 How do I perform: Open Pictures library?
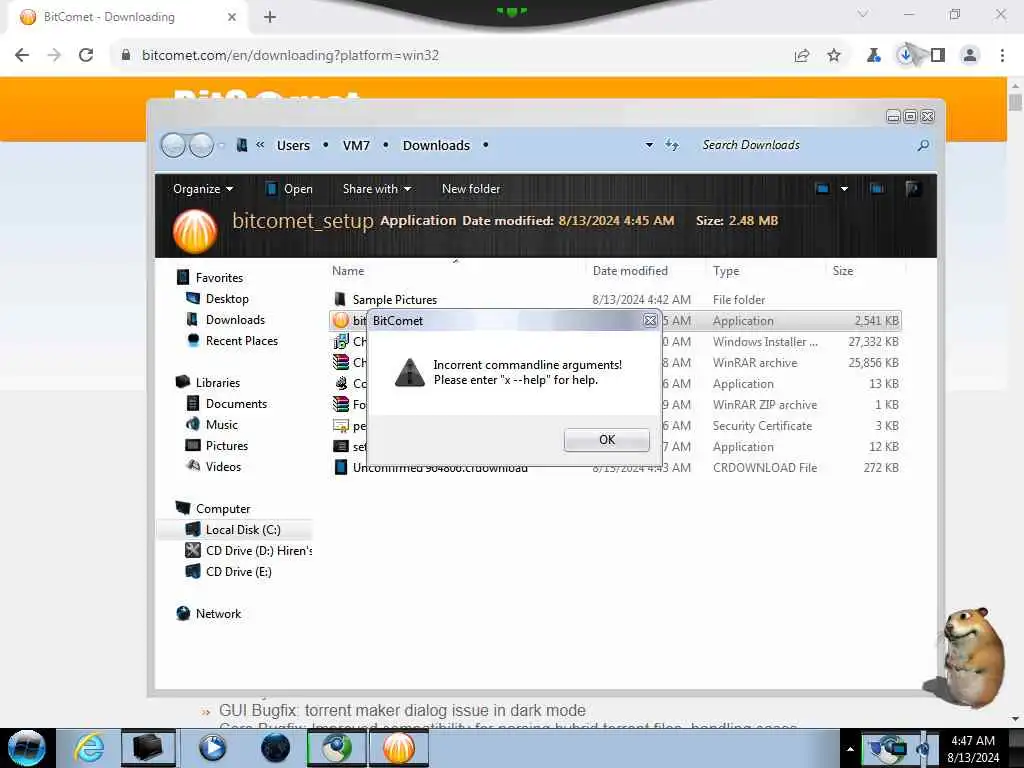227,445
